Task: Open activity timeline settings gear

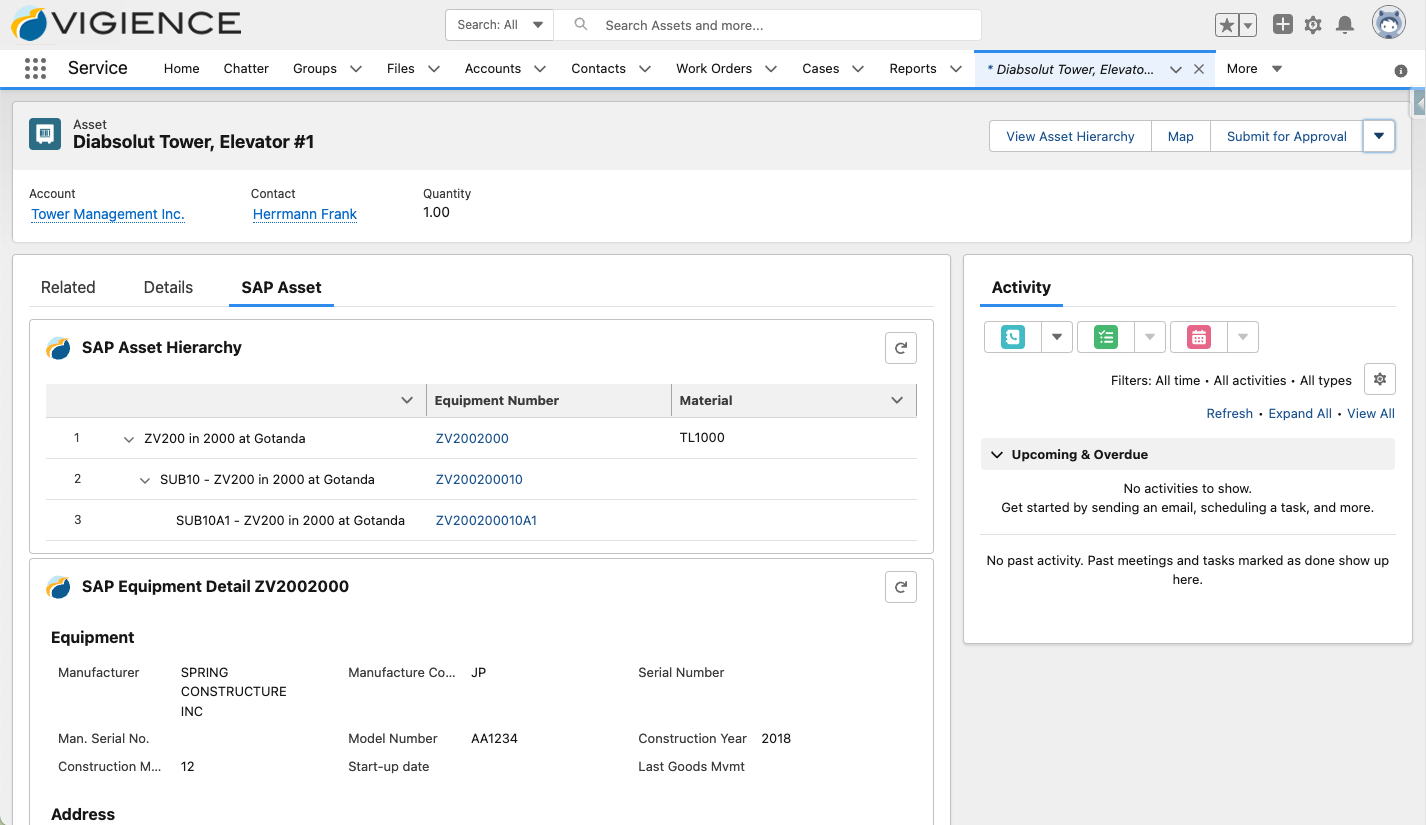Action: pyautogui.click(x=1380, y=380)
